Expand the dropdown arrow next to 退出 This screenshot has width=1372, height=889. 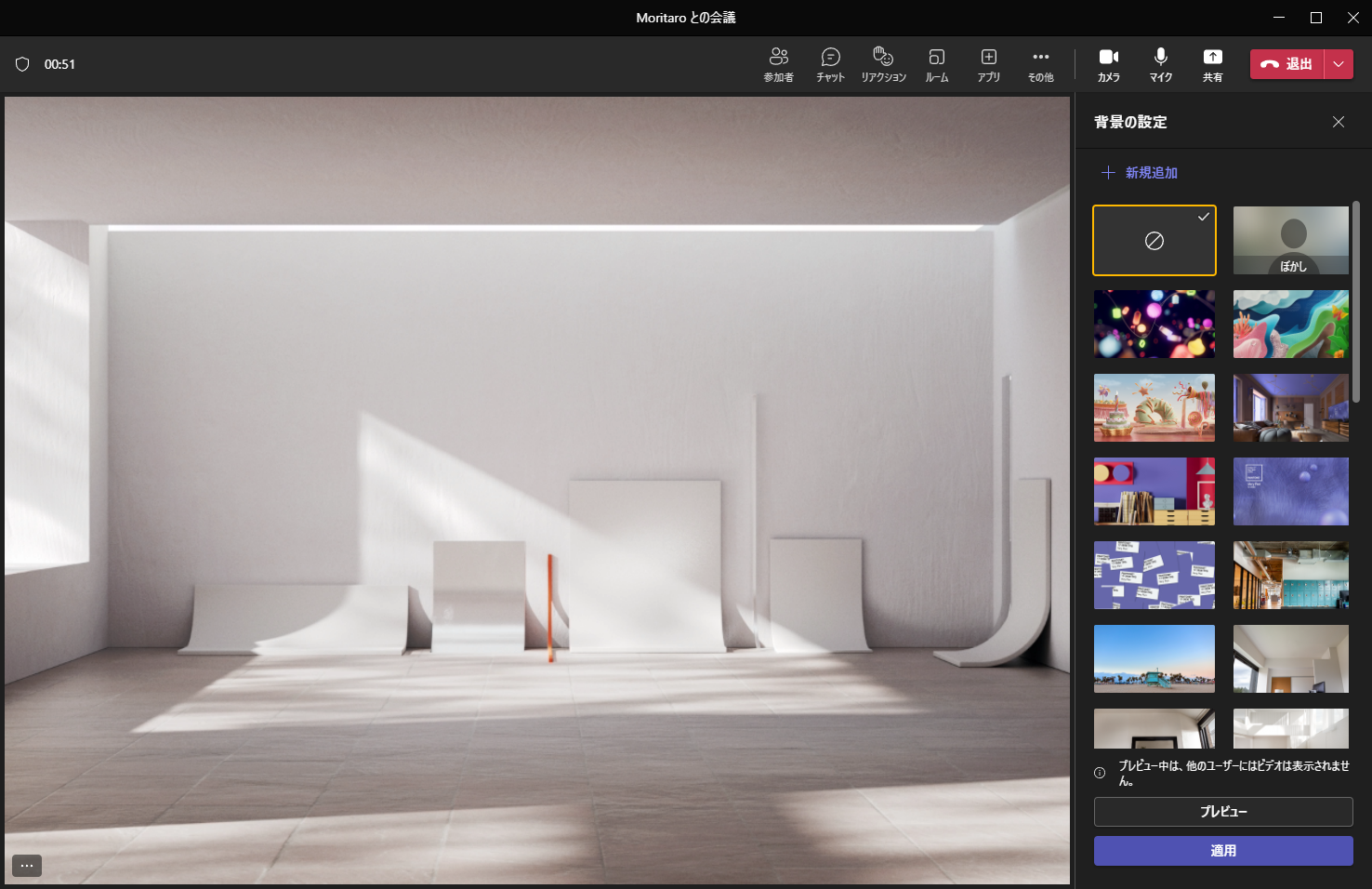click(x=1339, y=64)
